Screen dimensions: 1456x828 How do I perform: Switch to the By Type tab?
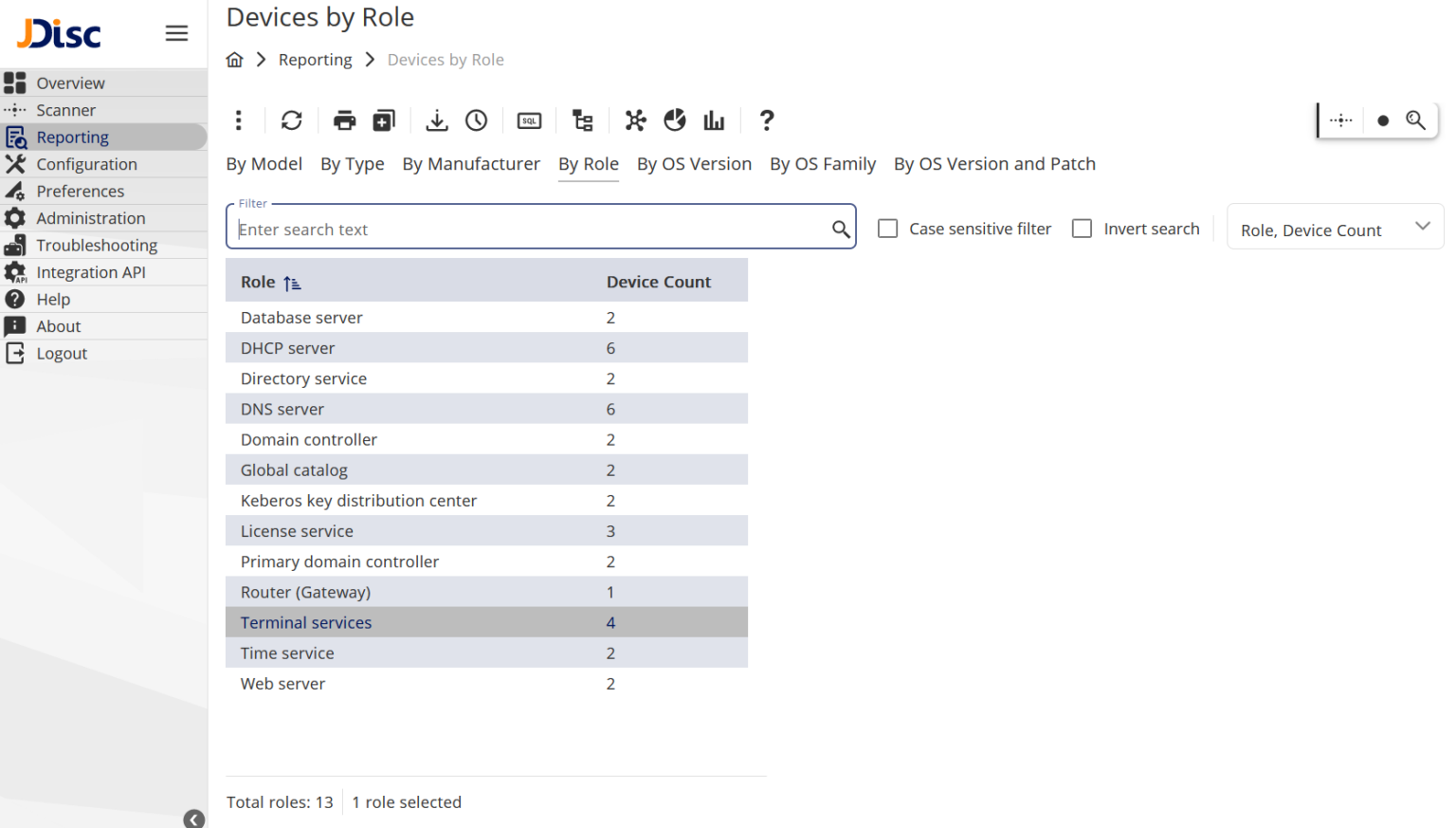(353, 164)
